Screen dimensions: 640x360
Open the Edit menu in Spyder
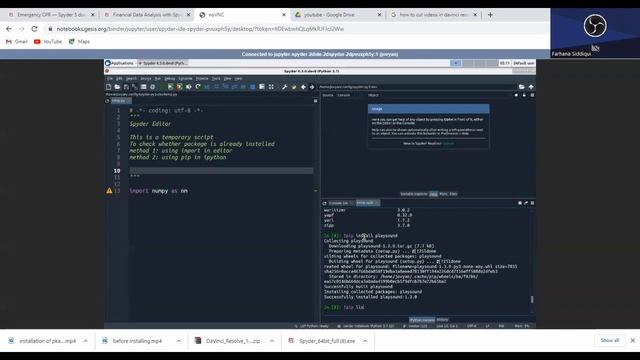119,78
